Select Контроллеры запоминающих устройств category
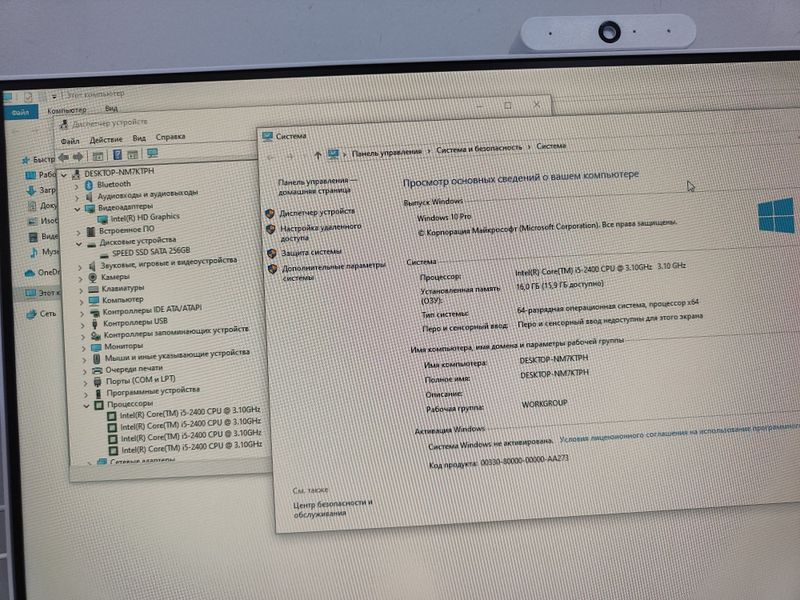The image size is (800, 600). [x=176, y=332]
